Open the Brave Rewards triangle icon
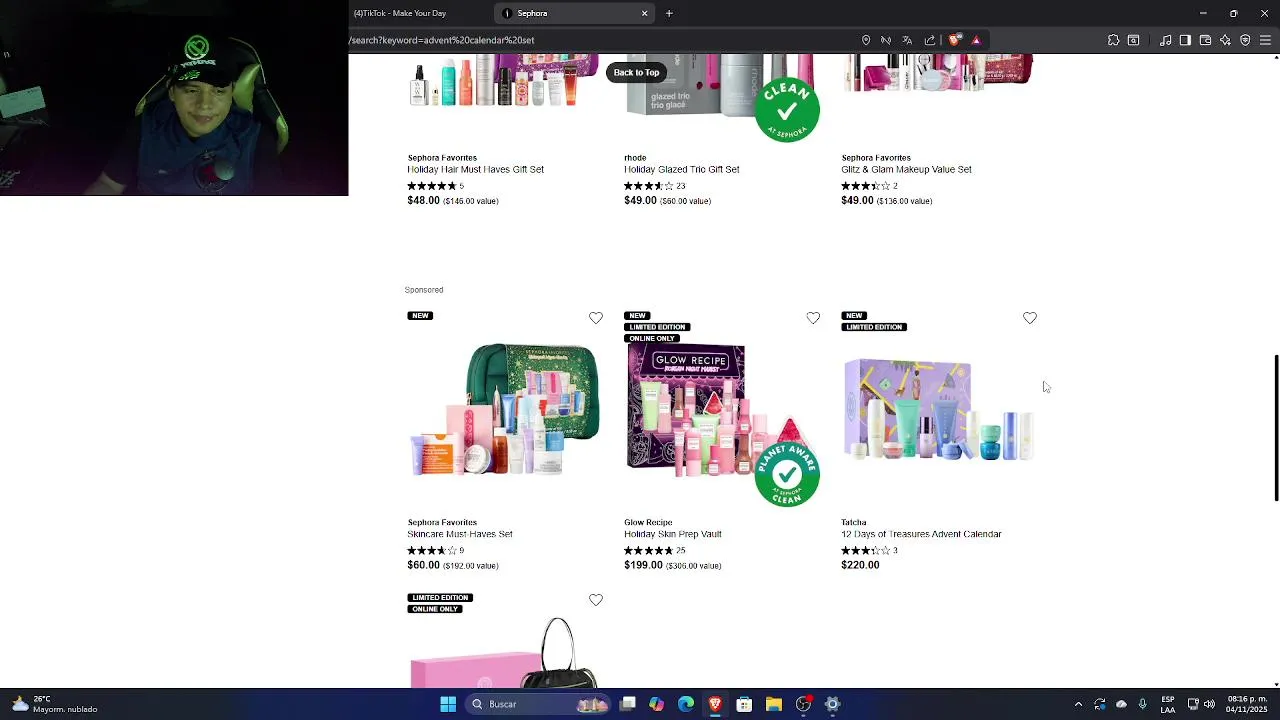 pos(976,40)
